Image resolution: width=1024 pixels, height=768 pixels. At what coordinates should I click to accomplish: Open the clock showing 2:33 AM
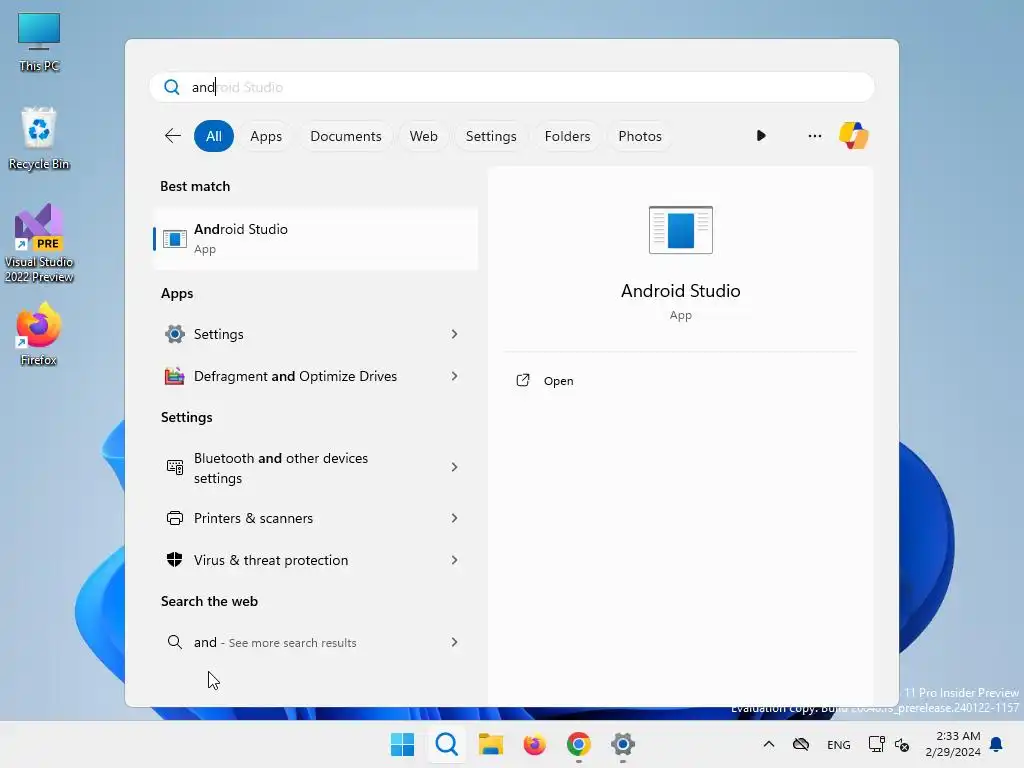click(x=952, y=744)
